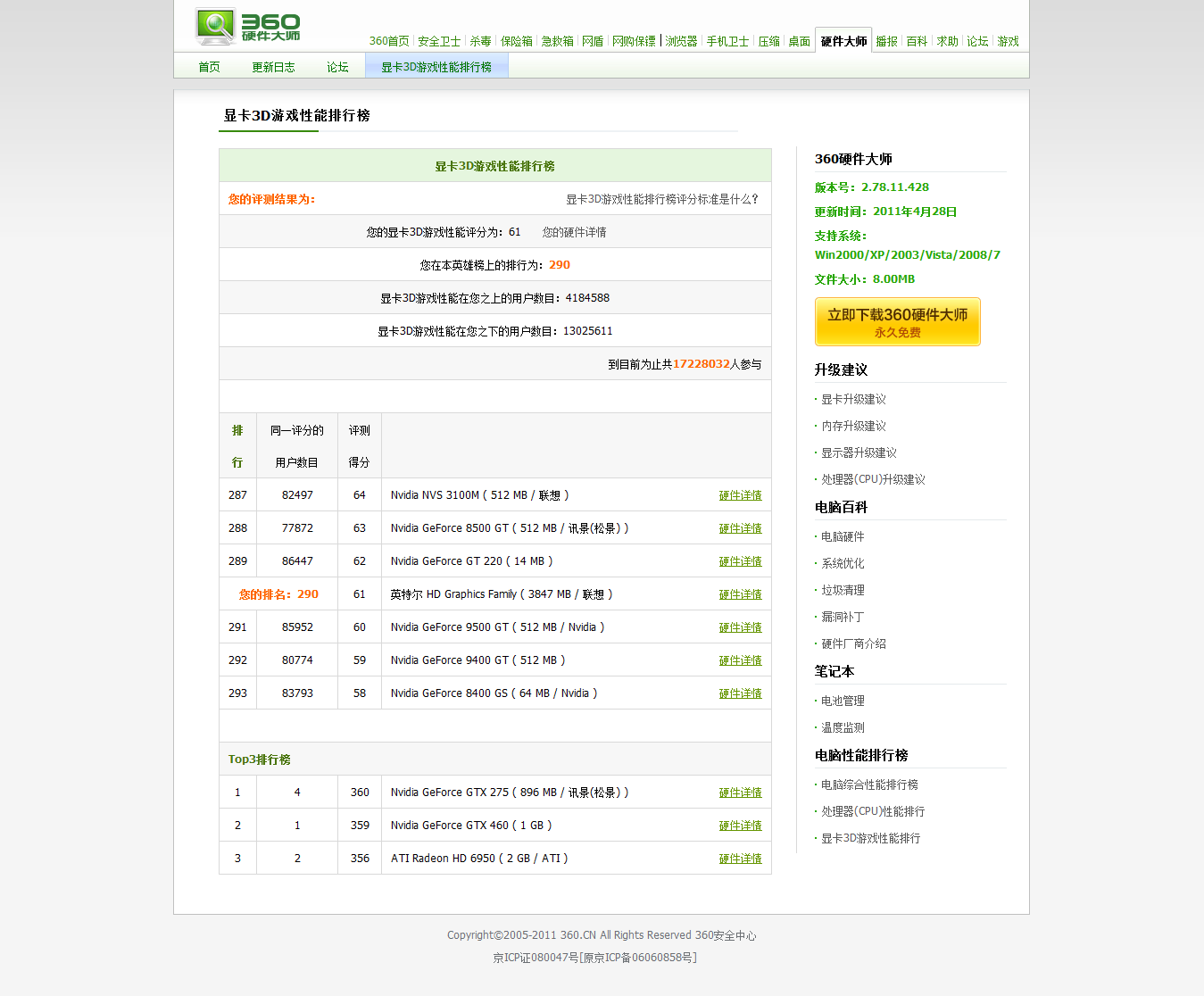Open the 杀毒 navigation link
The image size is (1204, 996).
pos(480,41)
